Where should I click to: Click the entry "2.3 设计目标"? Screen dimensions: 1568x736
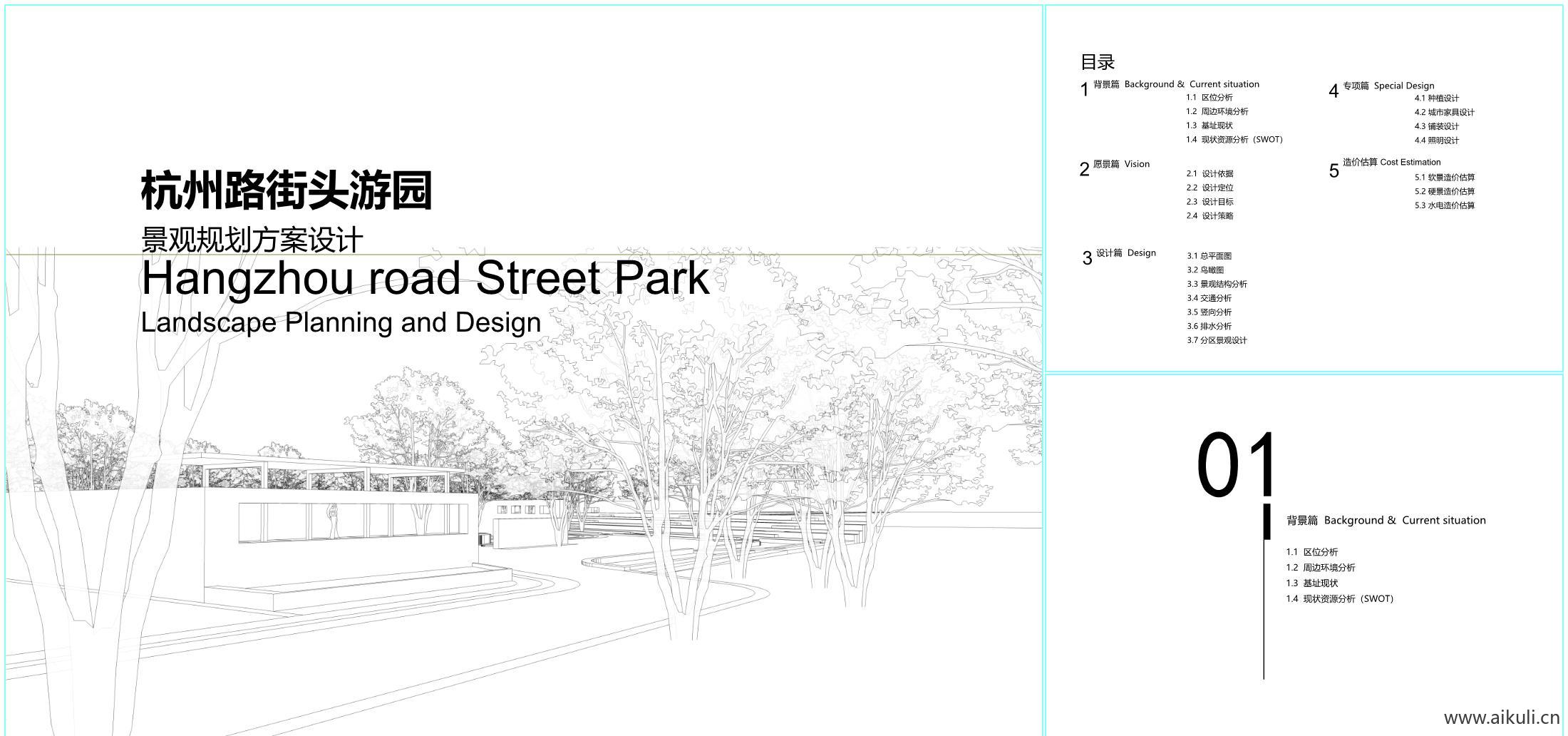[1209, 202]
